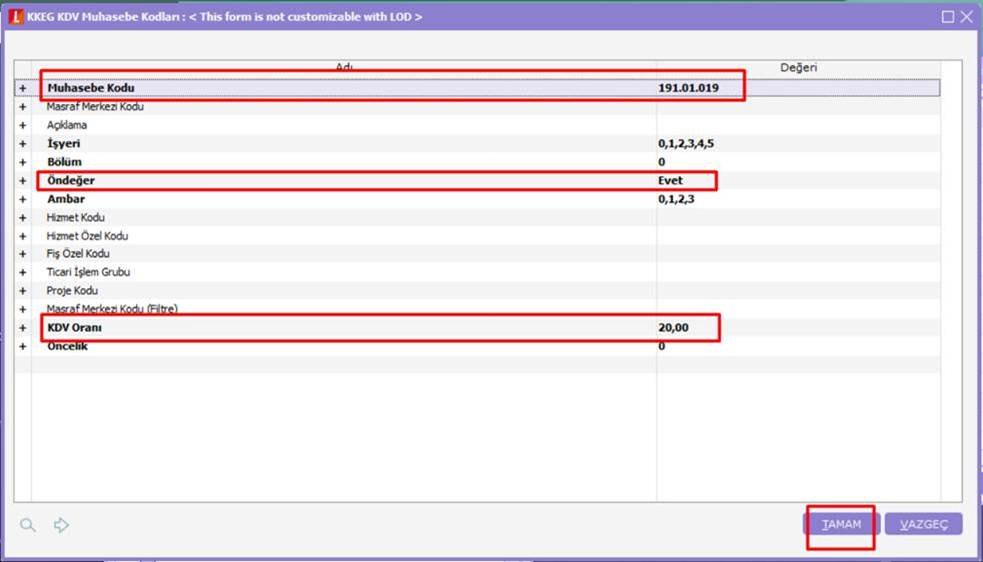Select the Bölüm value 0
This screenshot has width=983, height=562.
coord(661,162)
